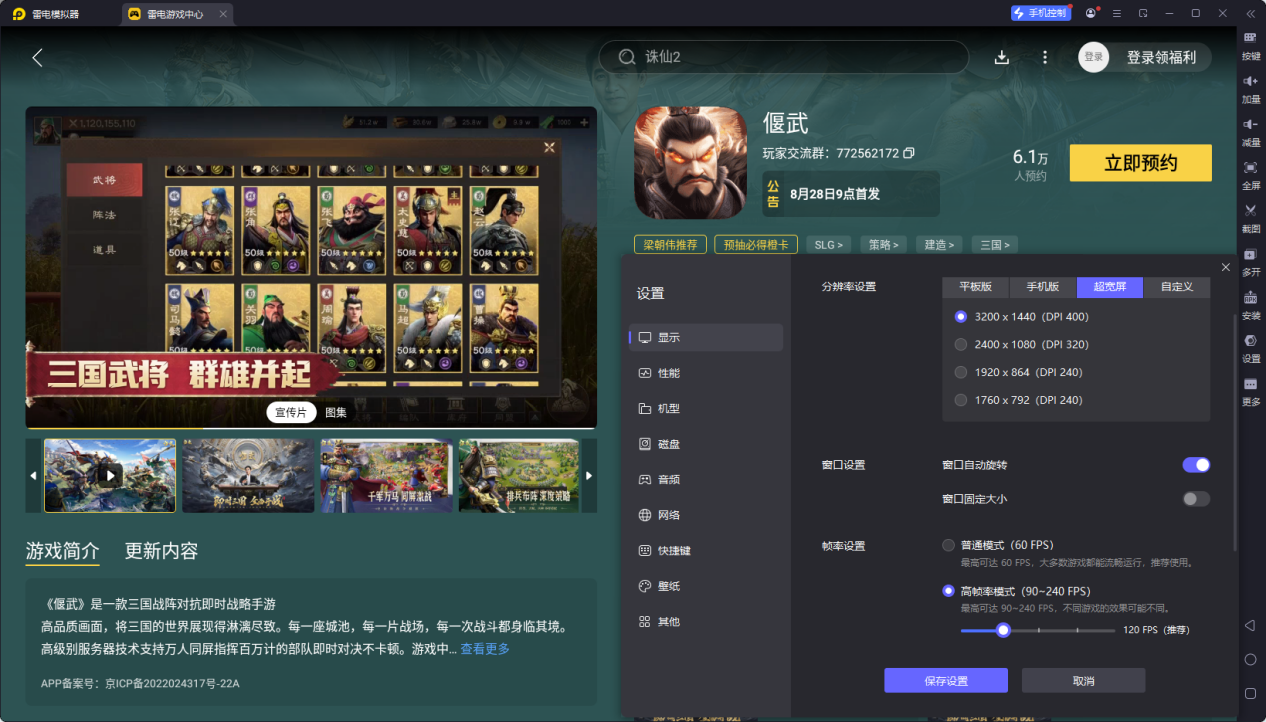Select resolution 3200 x 1440 (DPI 400)
Viewport: 1266px width, 722px height.
pyautogui.click(x=961, y=316)
